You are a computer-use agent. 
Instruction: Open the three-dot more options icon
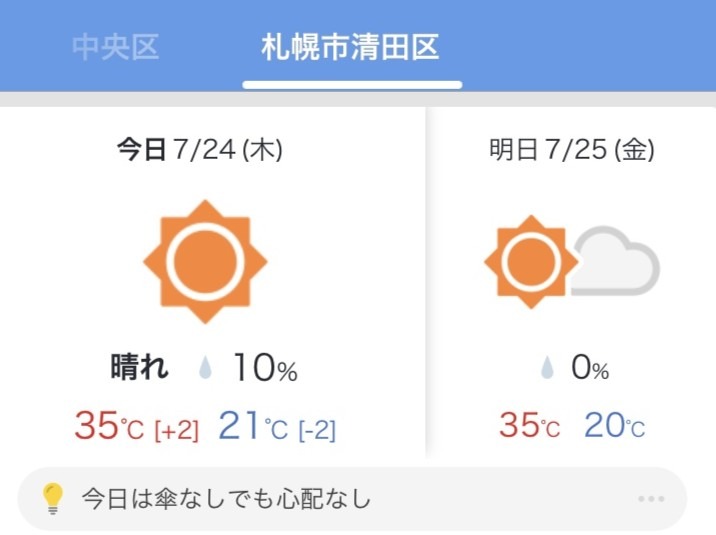[650, 499]
